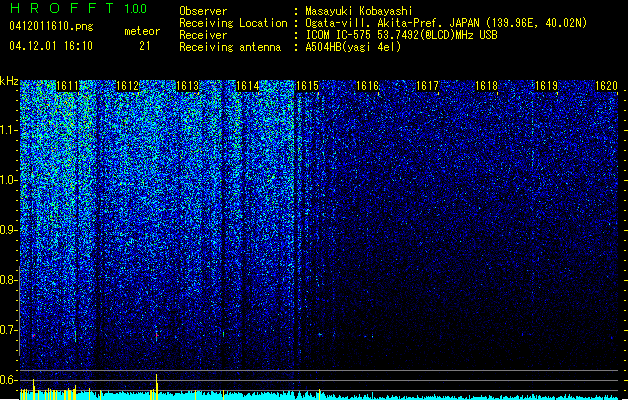Click the Ogata-vill. Akita-Pref. JAPAN location text
Screen dimensions: 629x400
[x=446, y=23]
